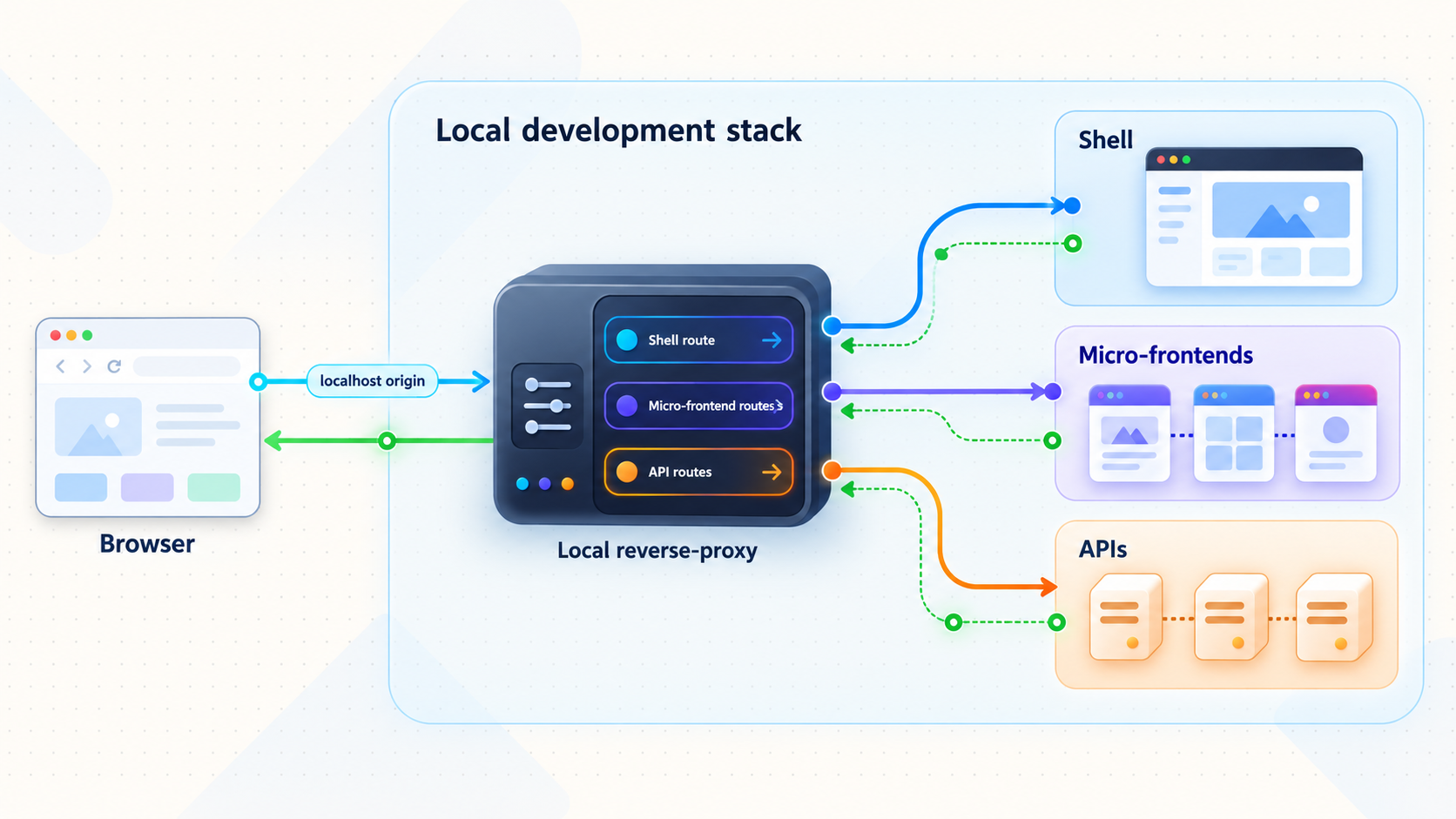Viewport: 1456px width, 819px height.
Task: Click the browser forward arrow
Action: pos(87,366)
